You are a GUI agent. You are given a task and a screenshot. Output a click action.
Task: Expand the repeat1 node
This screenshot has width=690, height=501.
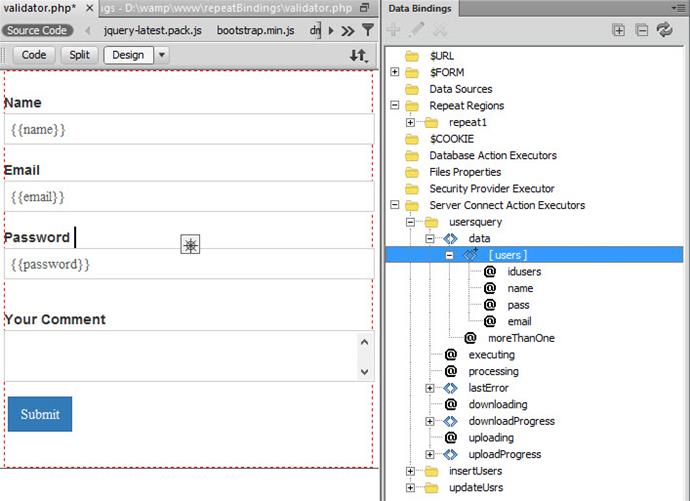tap(410, 122)
